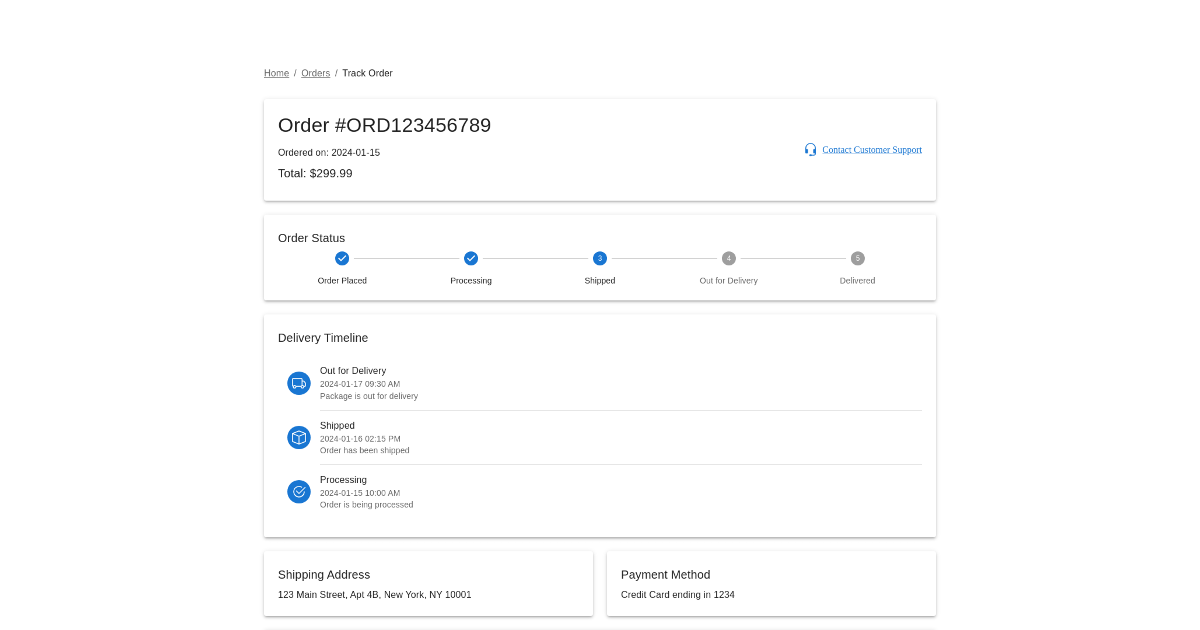Screen dimensions: 1200x630
Task: Click the delivery truck timeline icon
Action: (x=299, y=383)
